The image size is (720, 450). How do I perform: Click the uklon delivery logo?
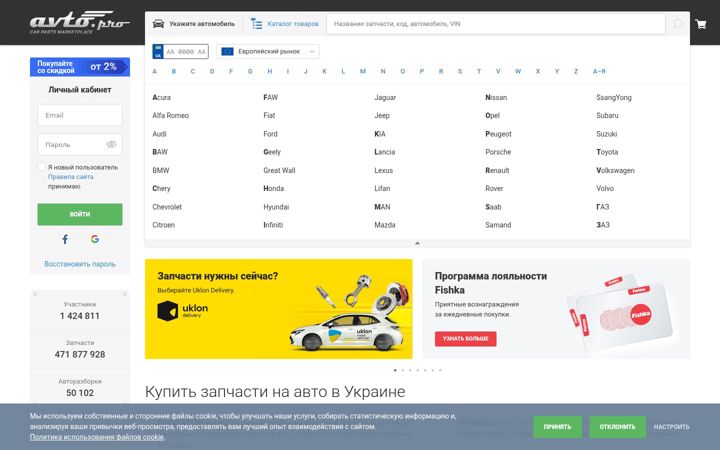tap(182, 310)
